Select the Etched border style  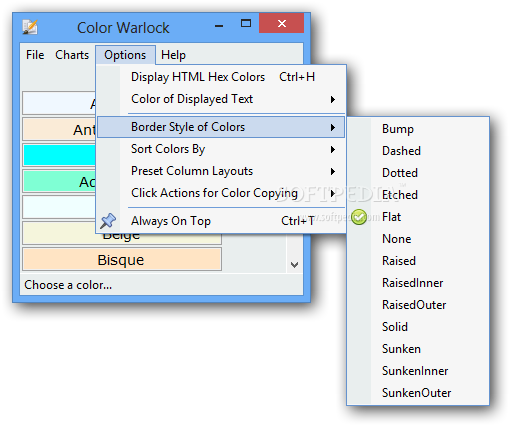(x=418, y=195)
